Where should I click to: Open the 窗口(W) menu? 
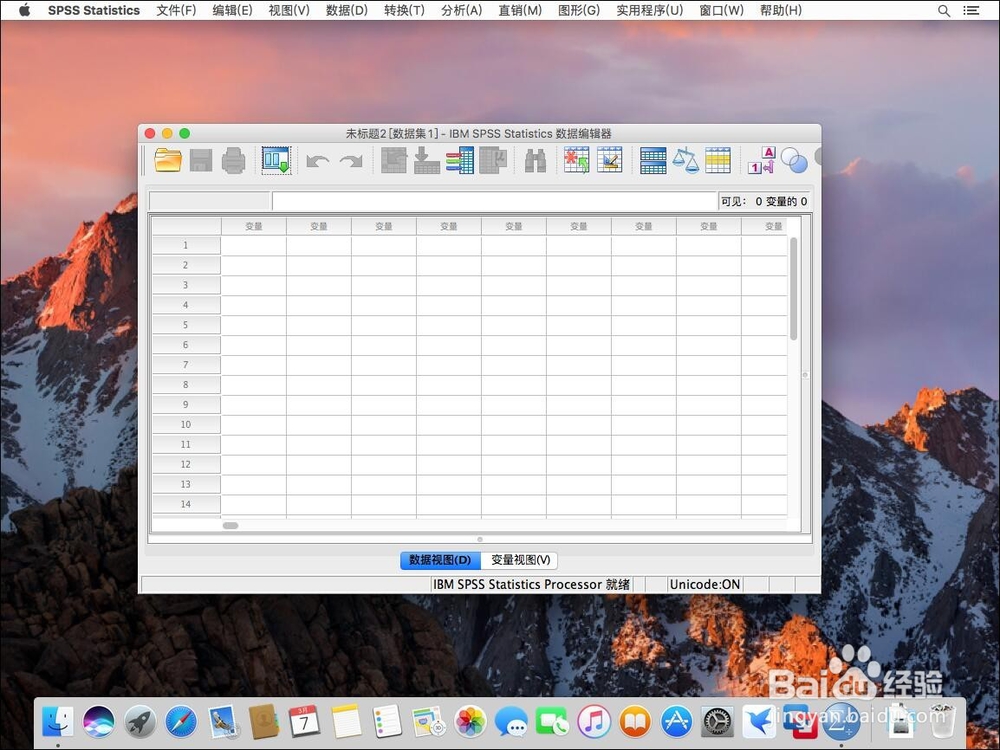click(721, 10)
